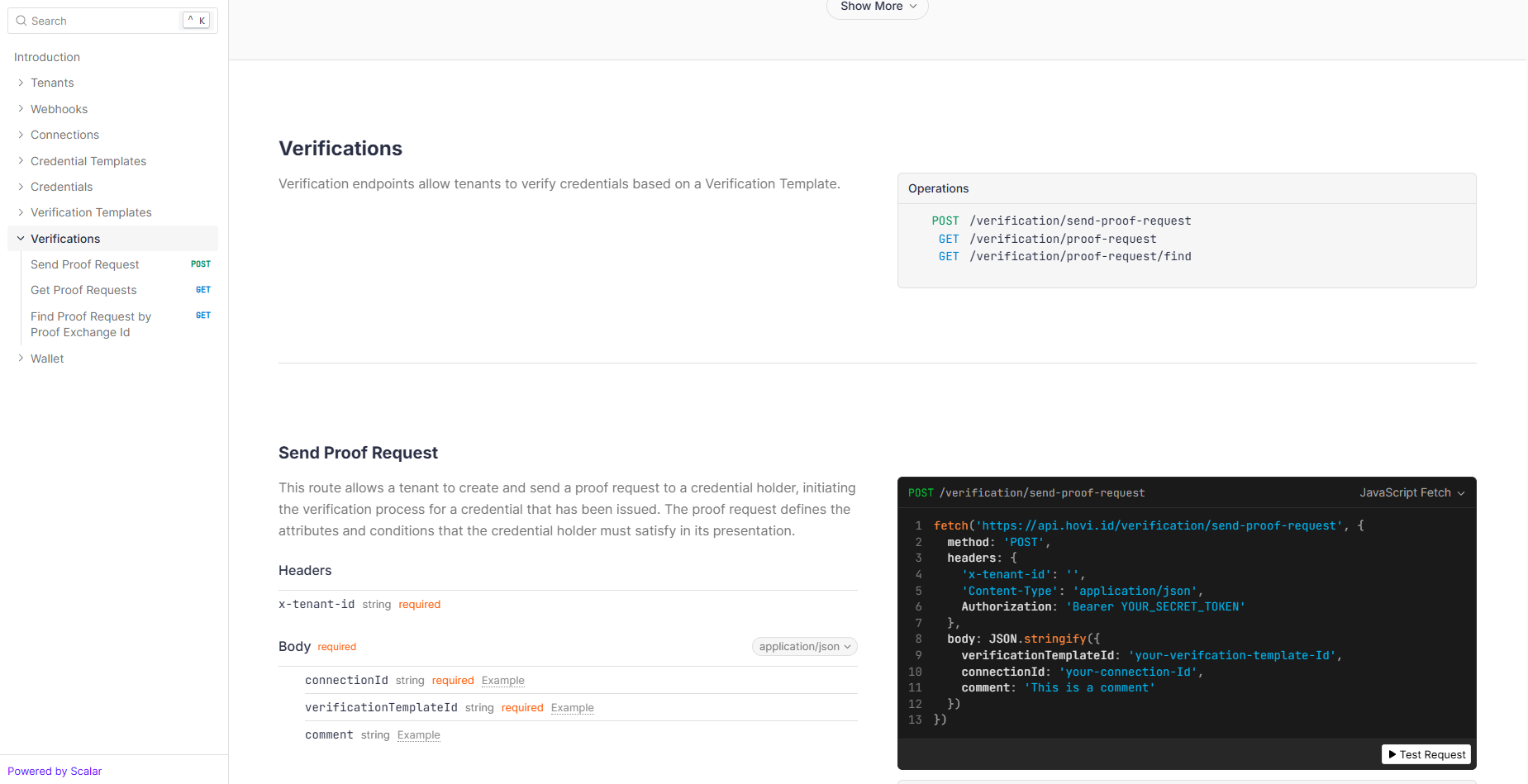Image resolution: width=1528 pixels, height=784 pixels.
Task: Open the JavaScript Fetch language dropdown
Action: (x=1411, y=492)
